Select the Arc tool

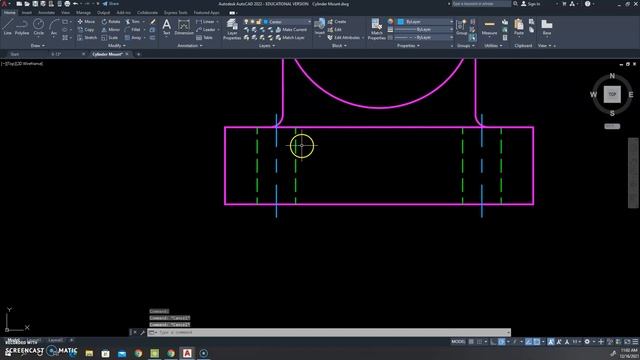(53, 27)
